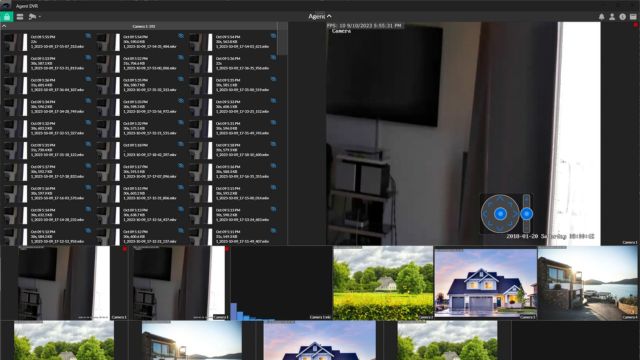Select the green meadow camera tile in the middle row

(x=383, y=282)
